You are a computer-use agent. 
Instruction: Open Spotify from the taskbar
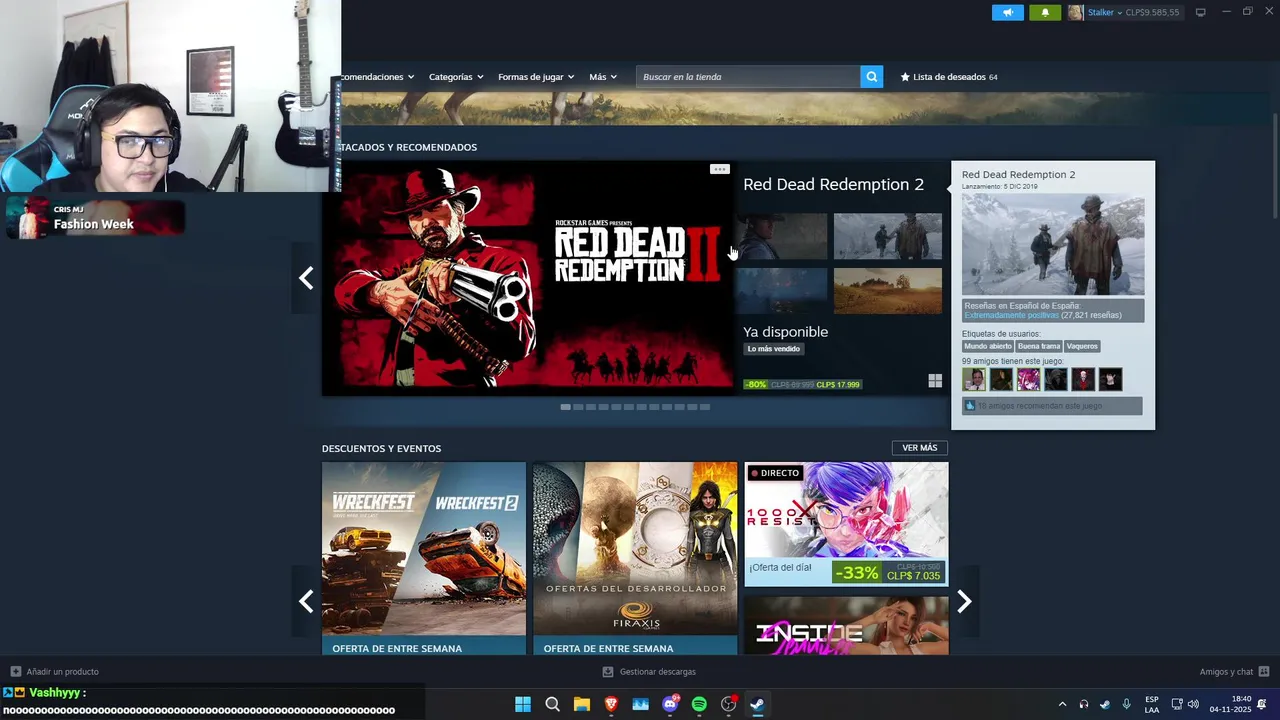tap(699, 704)
